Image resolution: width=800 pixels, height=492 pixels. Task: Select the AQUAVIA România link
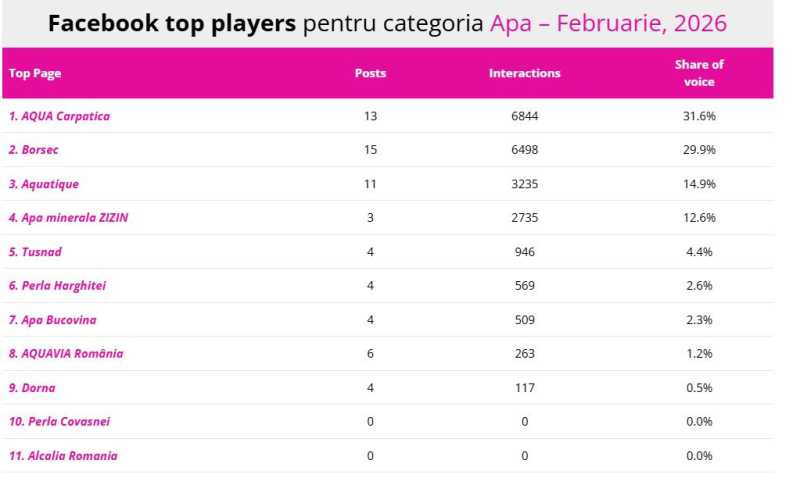(66, 354)
